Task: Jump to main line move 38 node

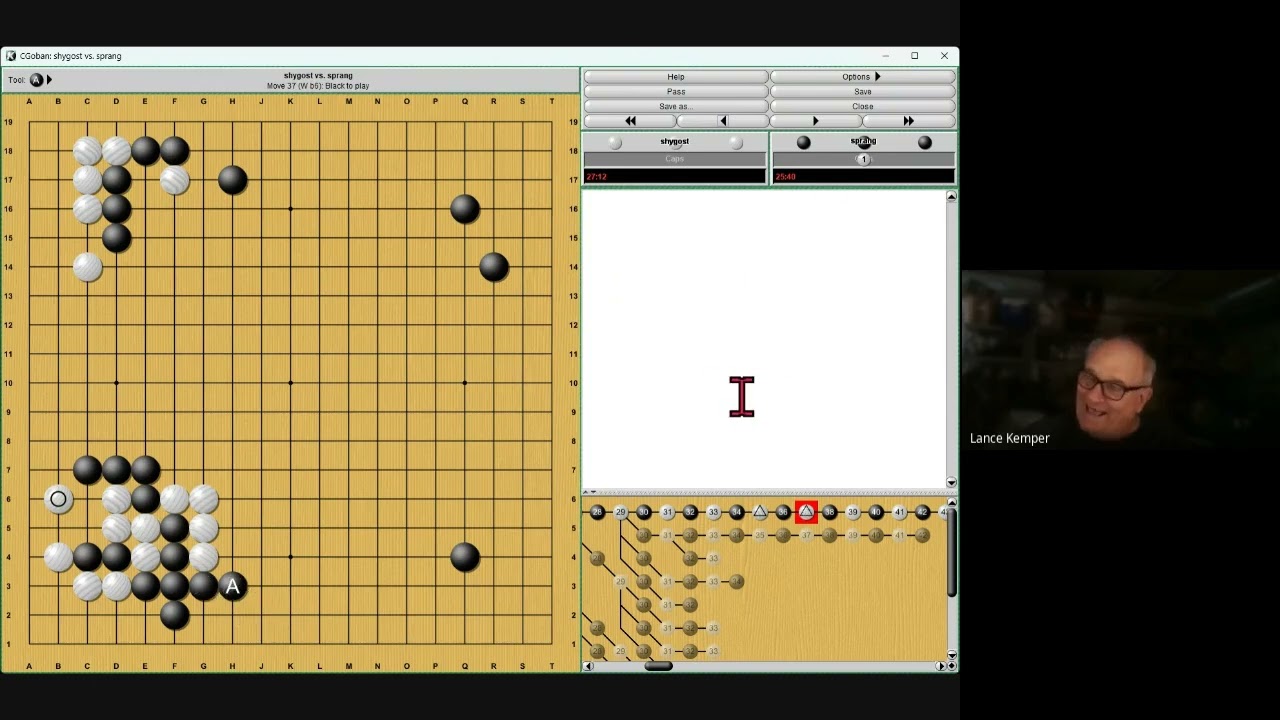Action: [829, 512]
